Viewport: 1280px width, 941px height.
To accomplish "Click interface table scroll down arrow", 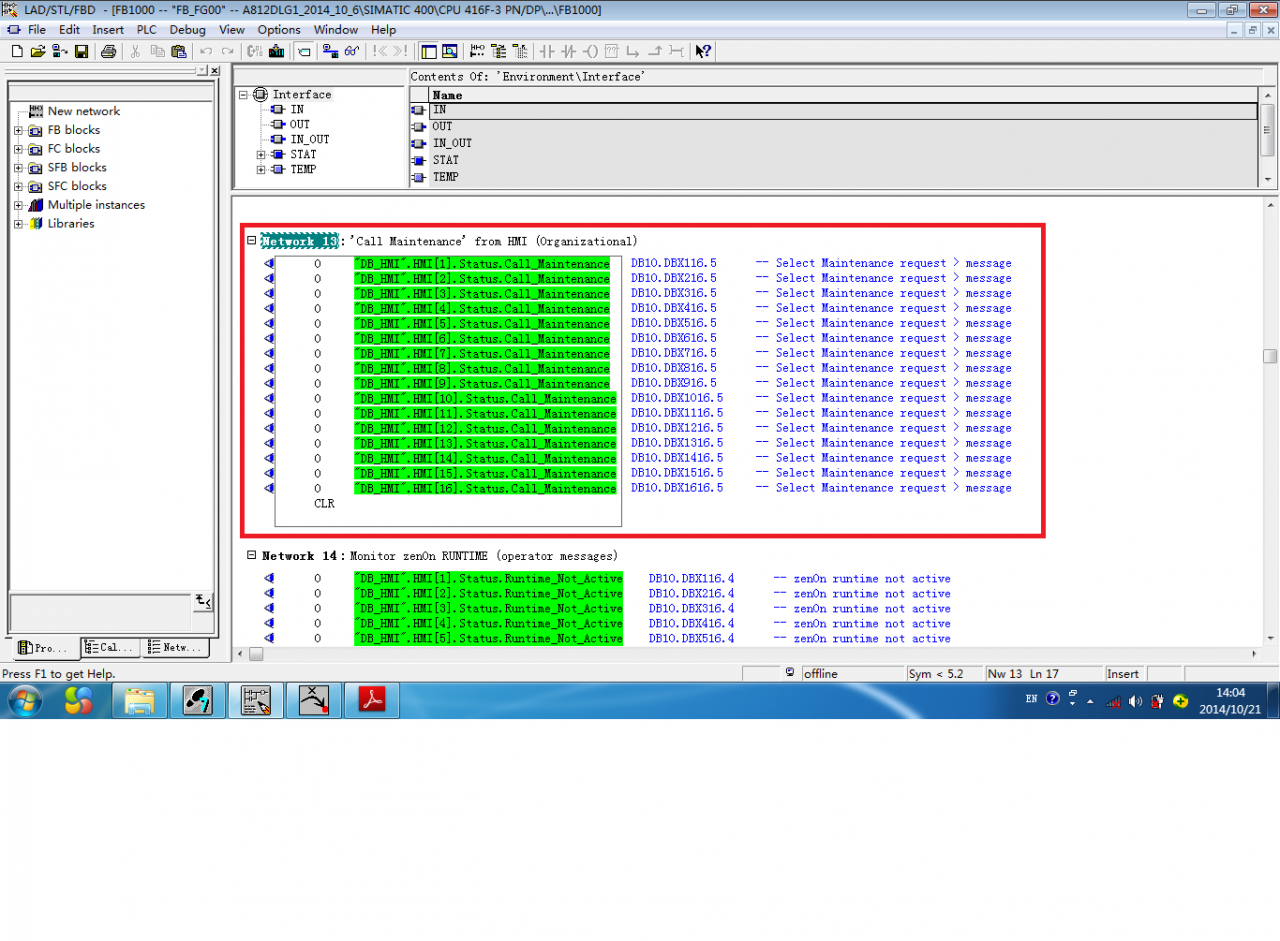I will click(x=1268, y=179).
